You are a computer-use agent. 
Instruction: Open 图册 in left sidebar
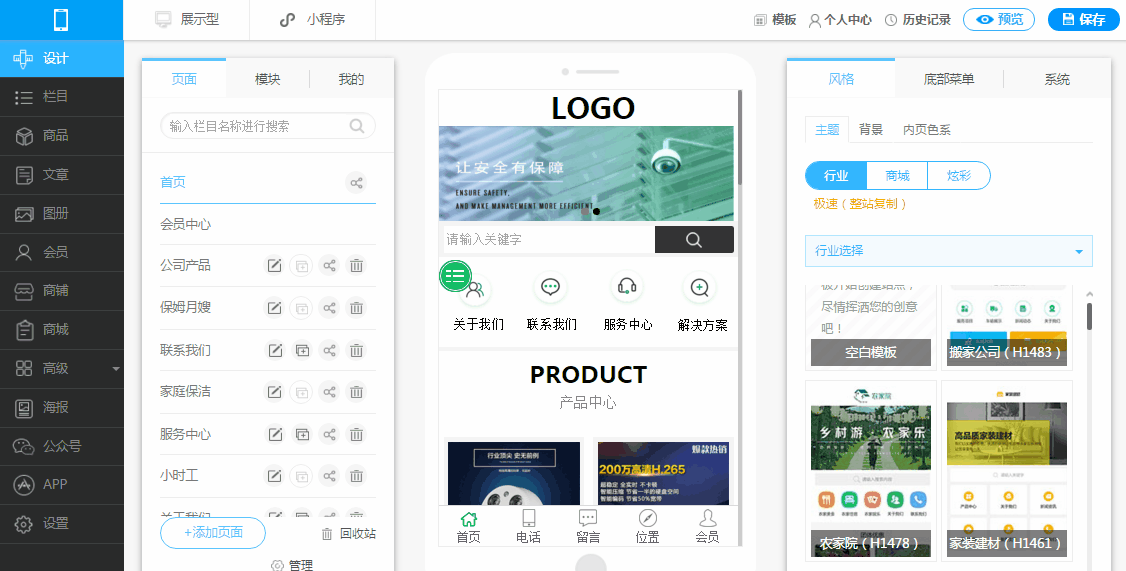62,213
